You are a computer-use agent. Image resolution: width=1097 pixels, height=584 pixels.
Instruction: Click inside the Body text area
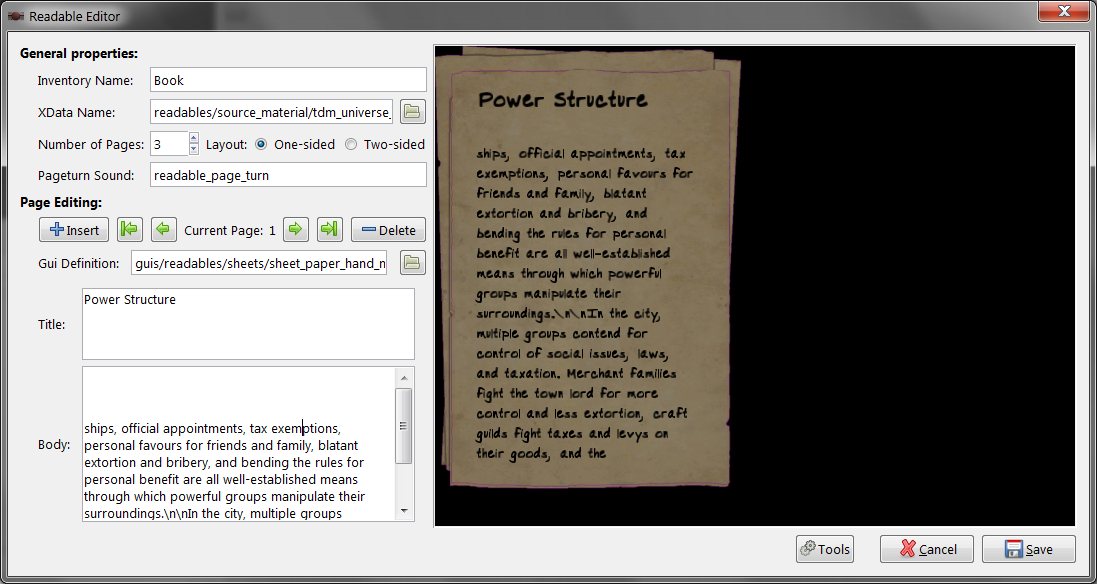[x=239, y=443]
